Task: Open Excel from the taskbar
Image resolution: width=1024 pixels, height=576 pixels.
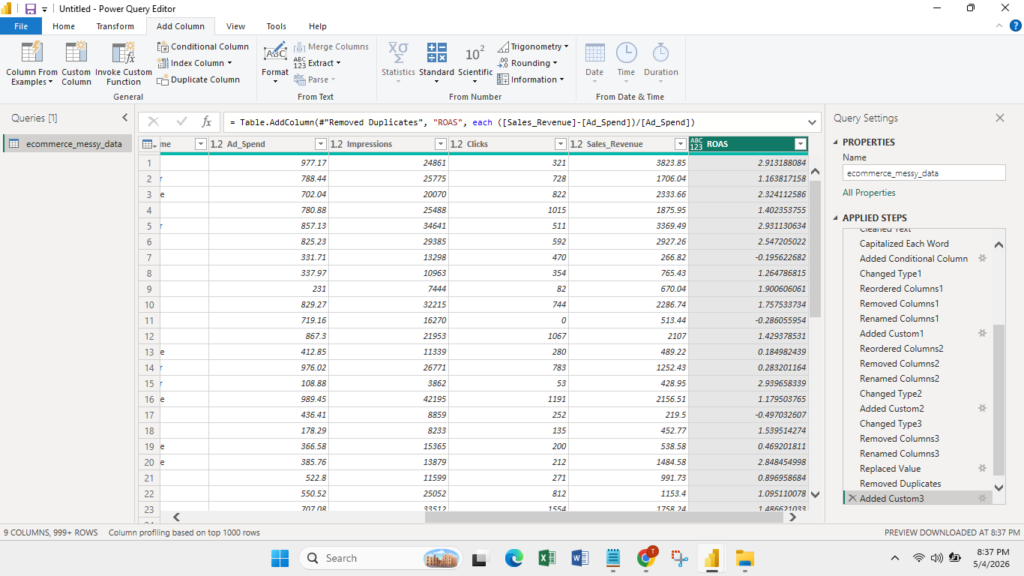Action: pos(547,558)
